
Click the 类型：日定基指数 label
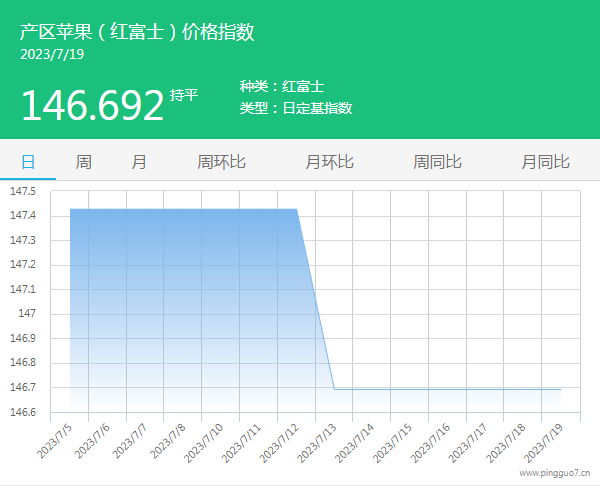[296, 108]
